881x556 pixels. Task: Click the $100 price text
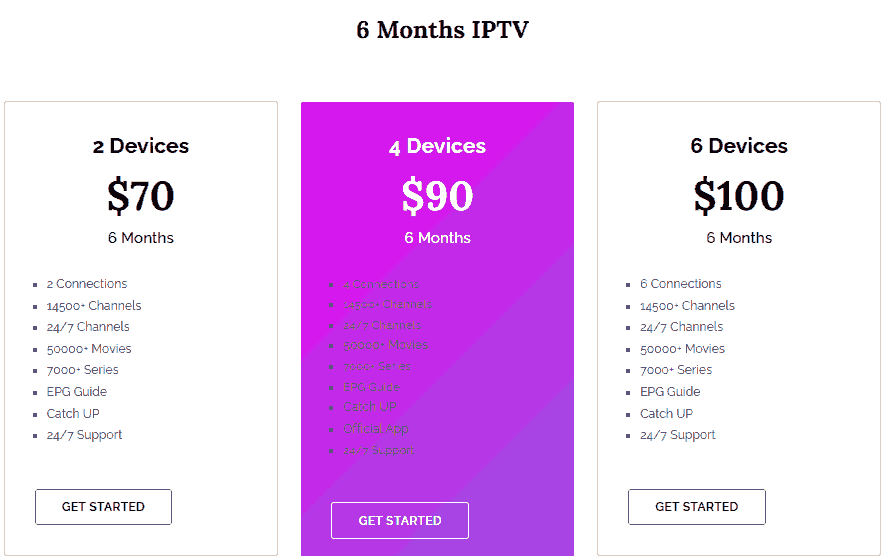click(739, 196)
